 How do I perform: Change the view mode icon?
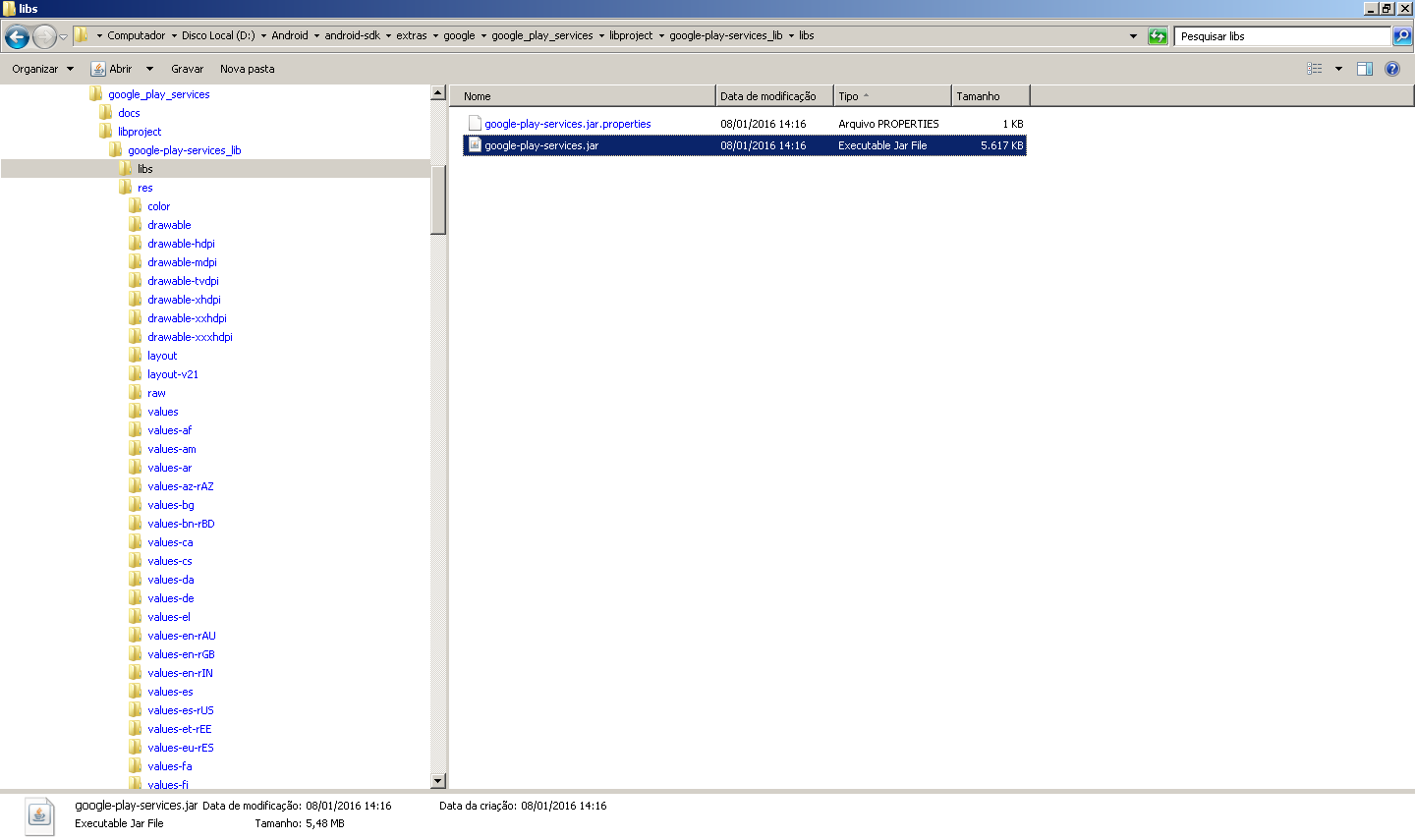pos(1315,69)
